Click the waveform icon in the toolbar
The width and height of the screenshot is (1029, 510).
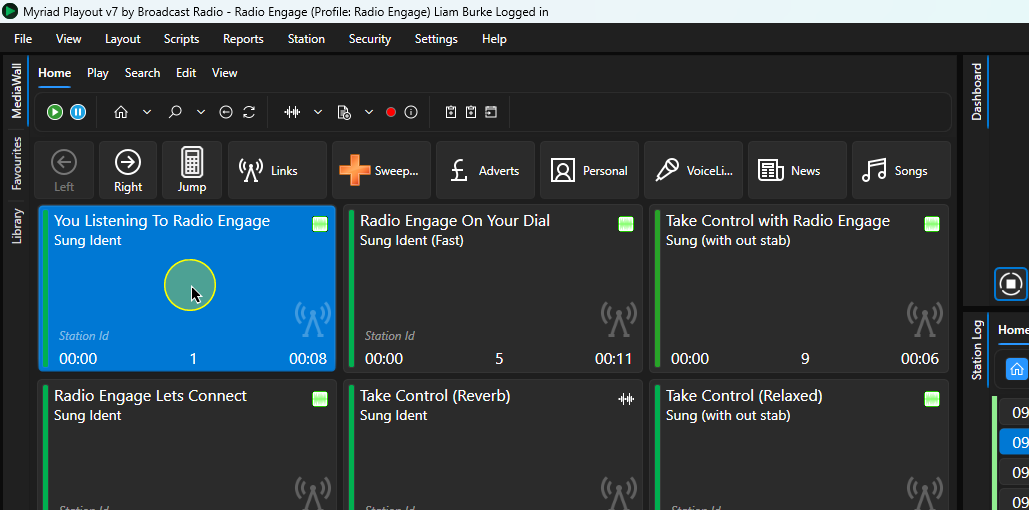[292, 112]
